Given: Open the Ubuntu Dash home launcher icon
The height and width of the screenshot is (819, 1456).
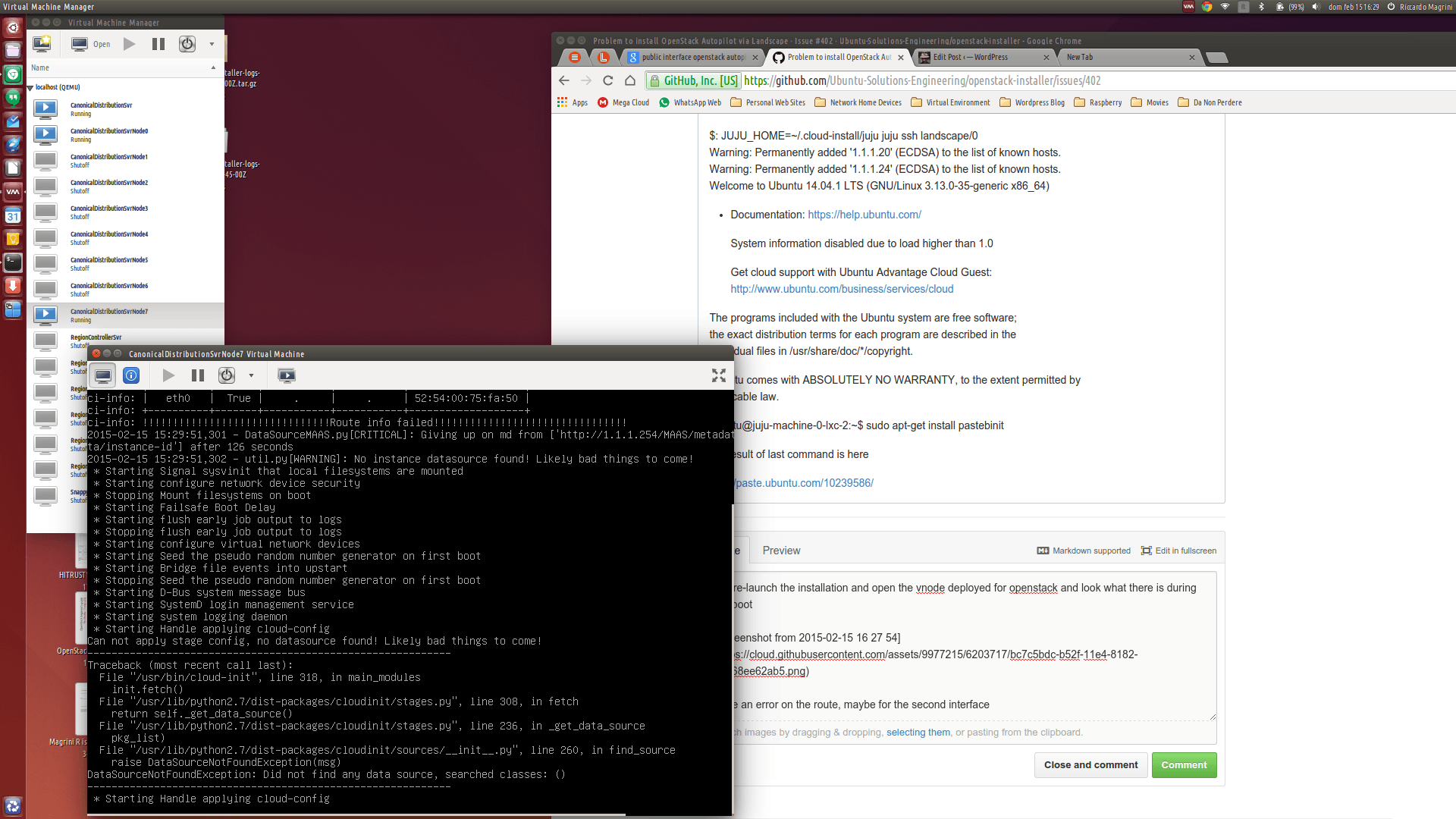Looking at the screenshot, I should (x=13, y=27).
